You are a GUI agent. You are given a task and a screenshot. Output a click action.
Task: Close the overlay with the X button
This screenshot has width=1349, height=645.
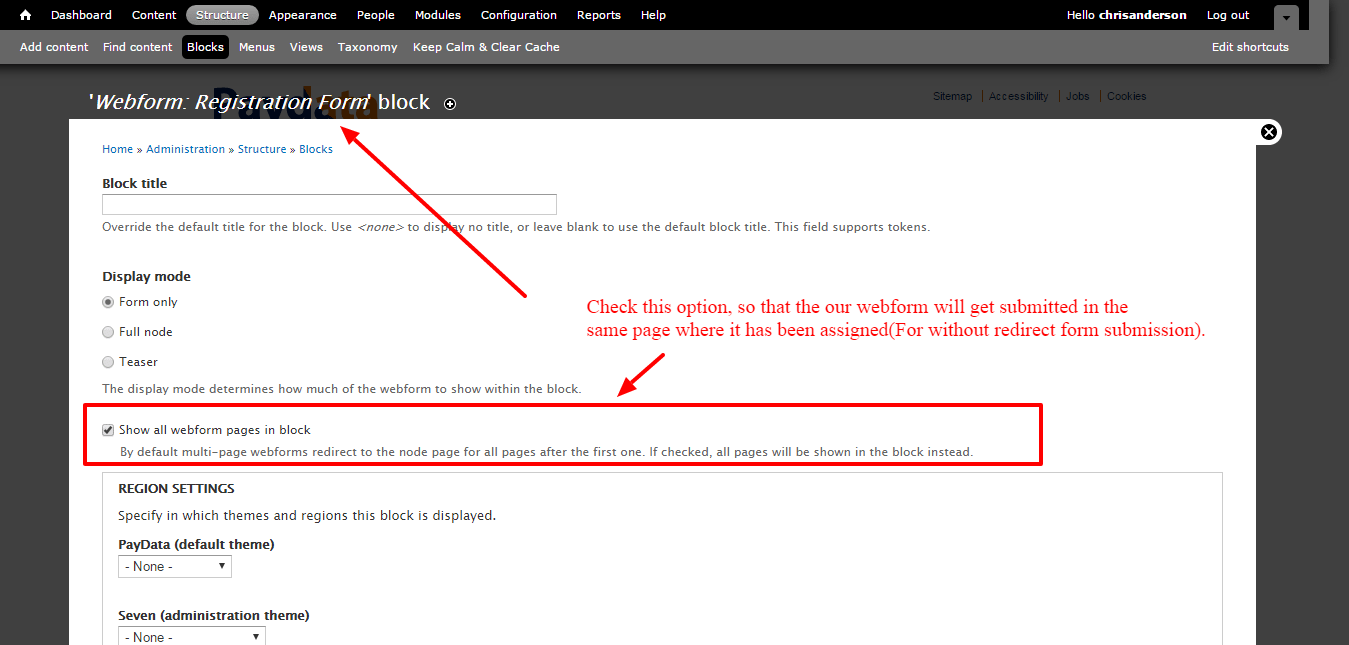(1269, 132)
